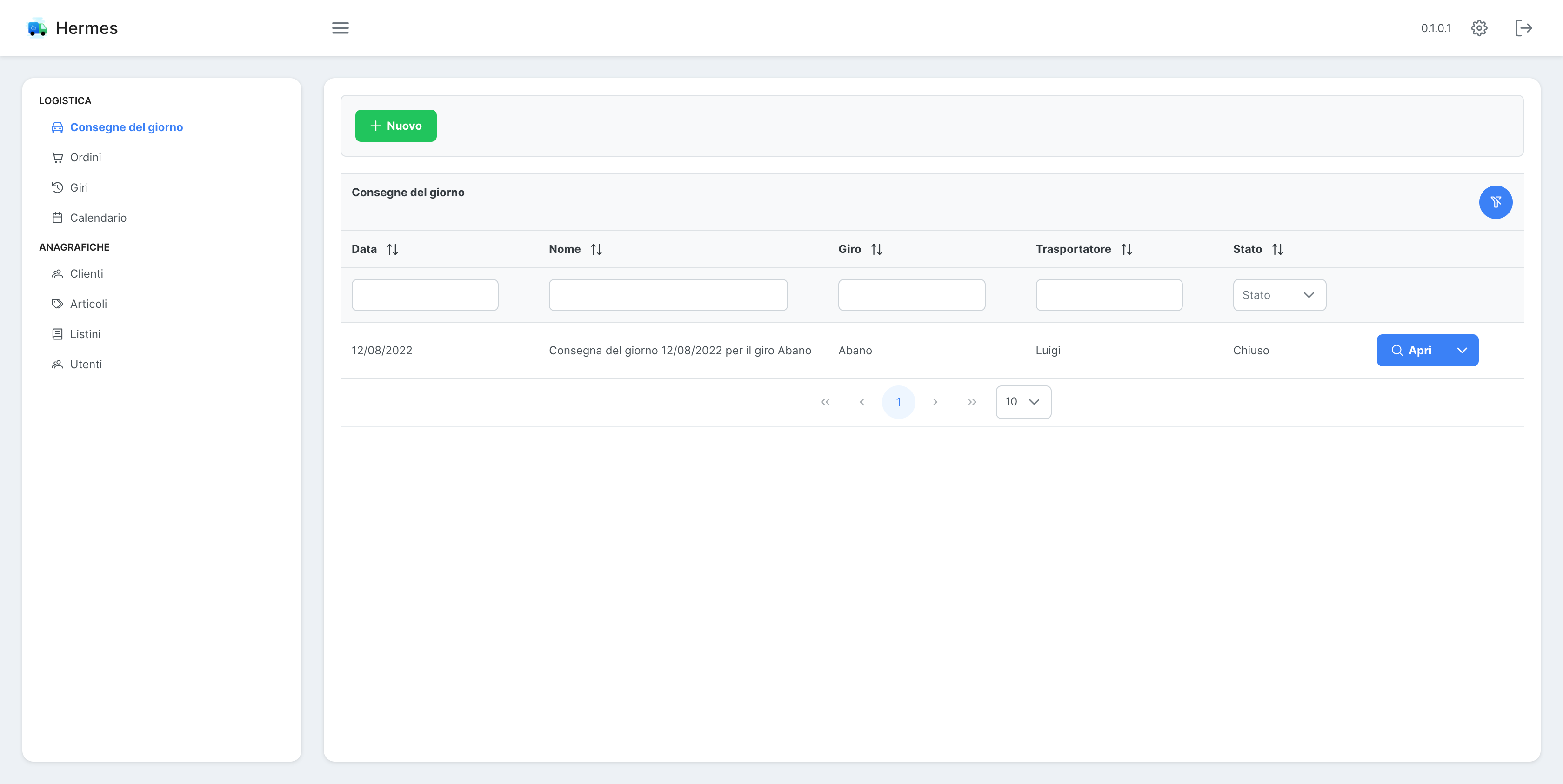Jump to the last page with double-arrow

pyautogui.click(x=971, y=402)
